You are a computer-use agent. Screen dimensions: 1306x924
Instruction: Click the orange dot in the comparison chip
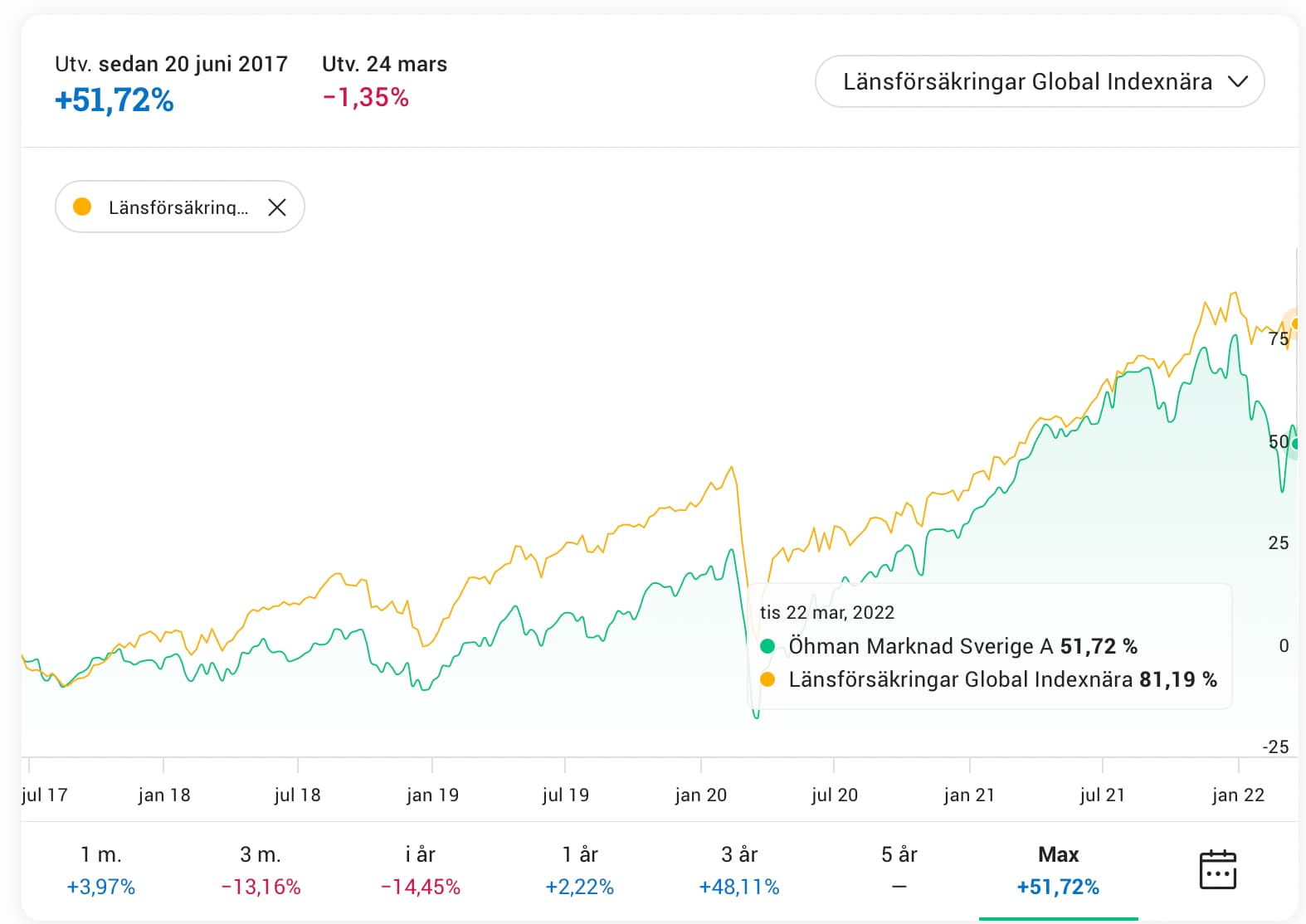82,207
